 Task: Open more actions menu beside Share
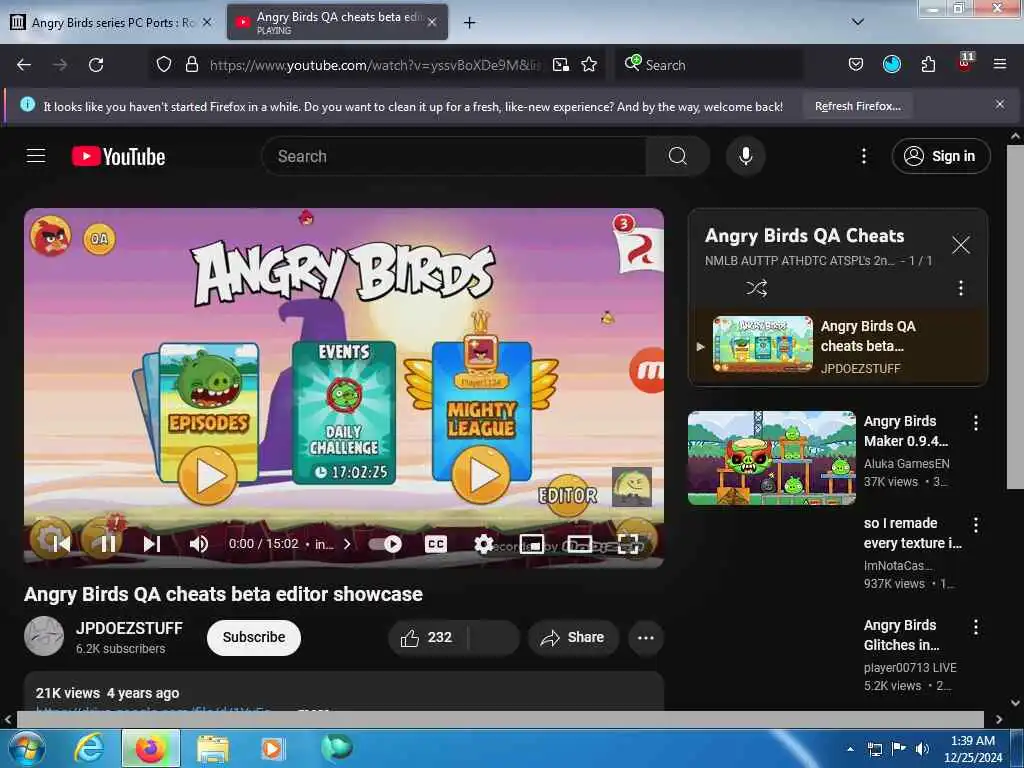(x=645, y=637)
